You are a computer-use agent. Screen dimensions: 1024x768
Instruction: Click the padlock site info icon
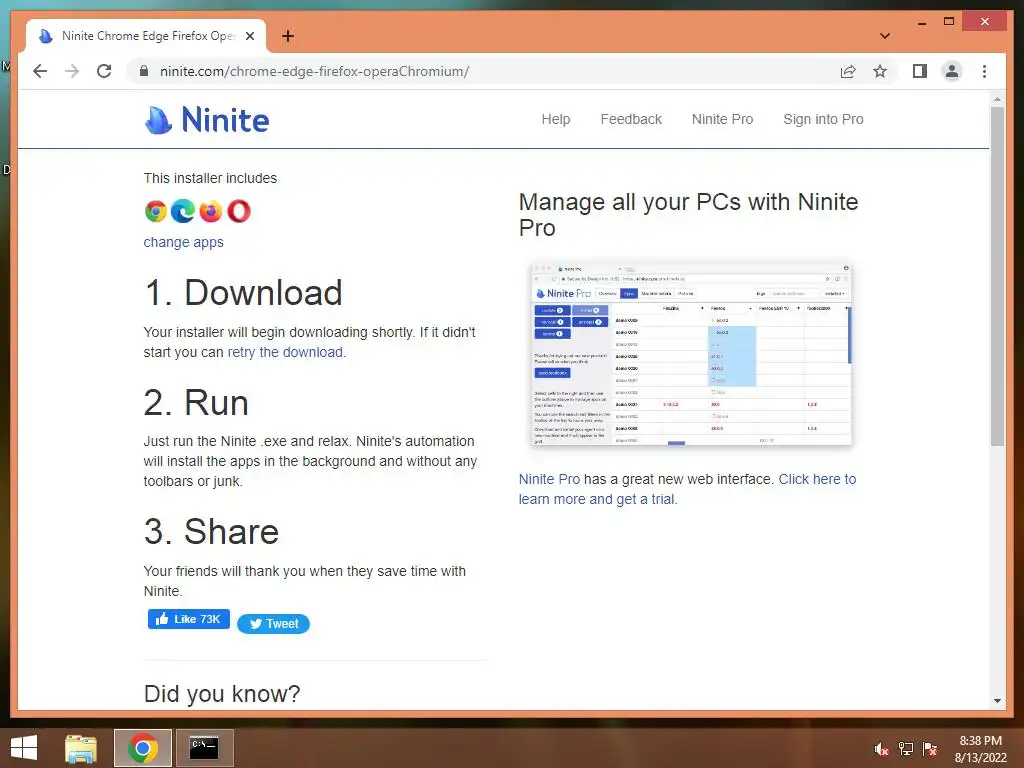(x=144, y=71)
